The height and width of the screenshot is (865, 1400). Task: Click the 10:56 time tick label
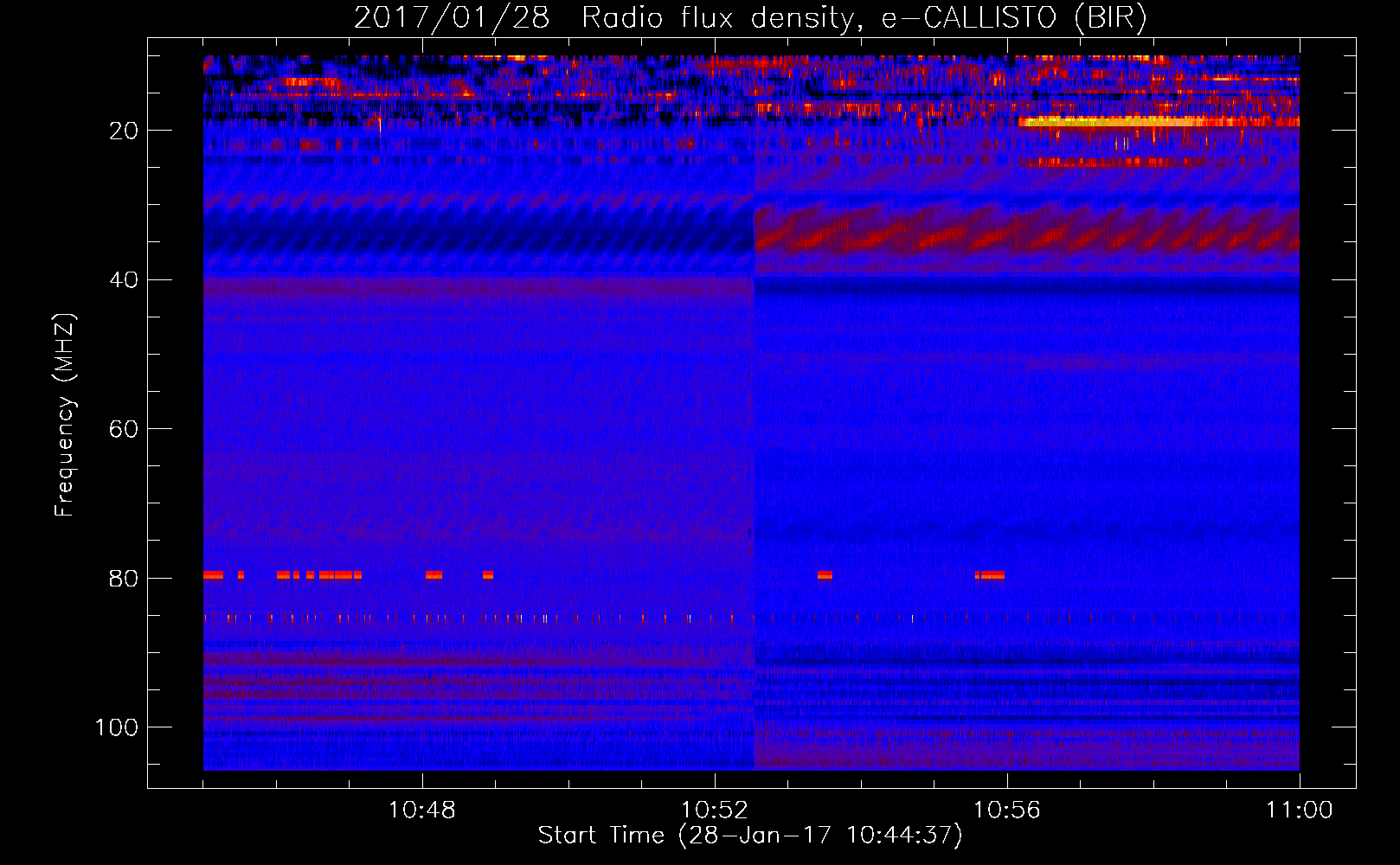click(x=1007, y=811)
